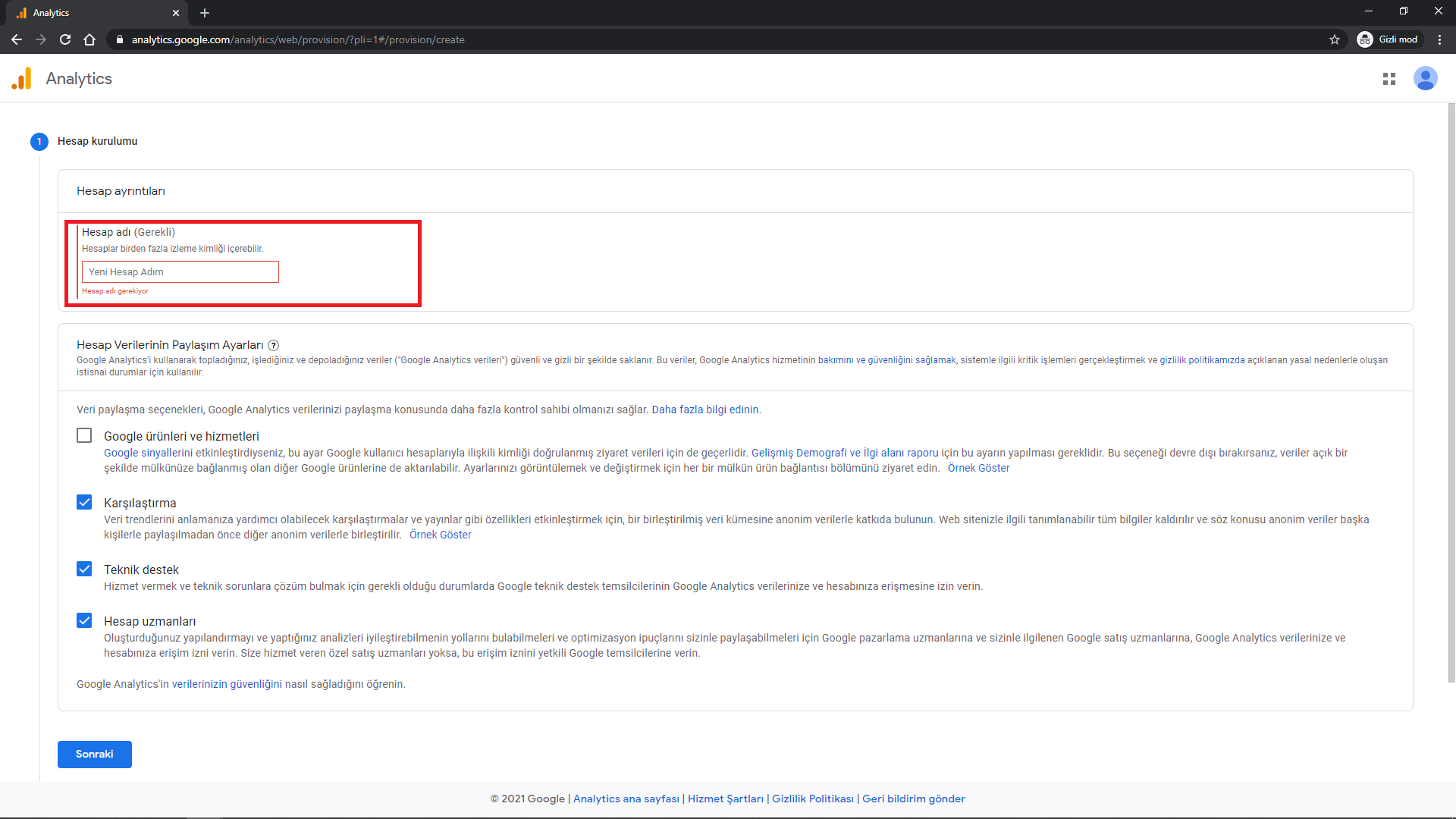Click Örnek Göster under Karşılaştırma
Viewport: 1456px width, 819px height.
[x=440, y=535]
